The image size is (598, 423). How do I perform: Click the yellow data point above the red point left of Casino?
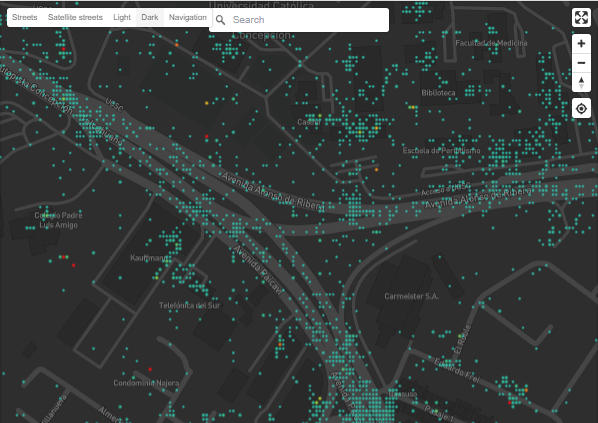click(207, 103)
